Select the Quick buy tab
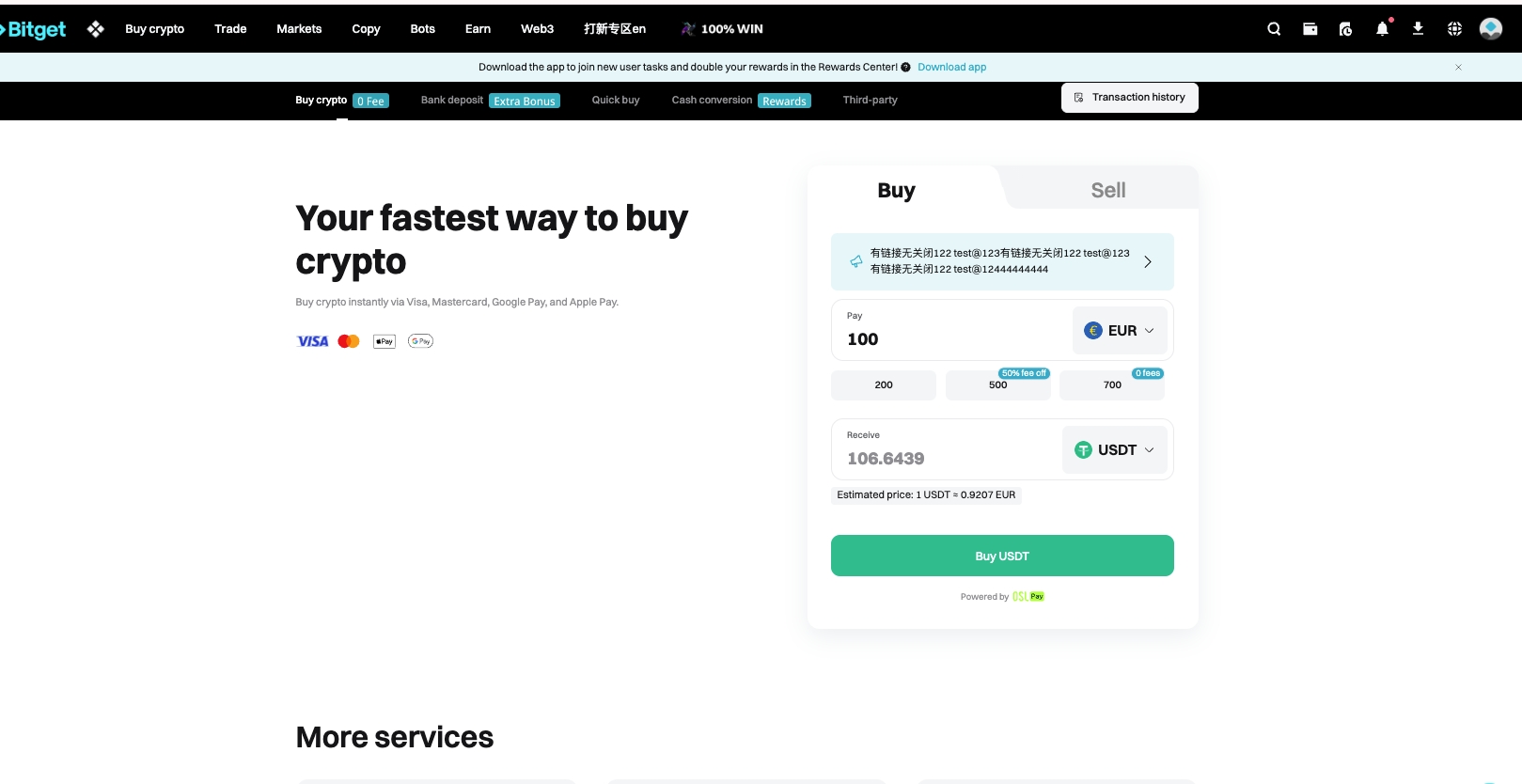This screenshot has height=784, width=1522. (616, 101)
